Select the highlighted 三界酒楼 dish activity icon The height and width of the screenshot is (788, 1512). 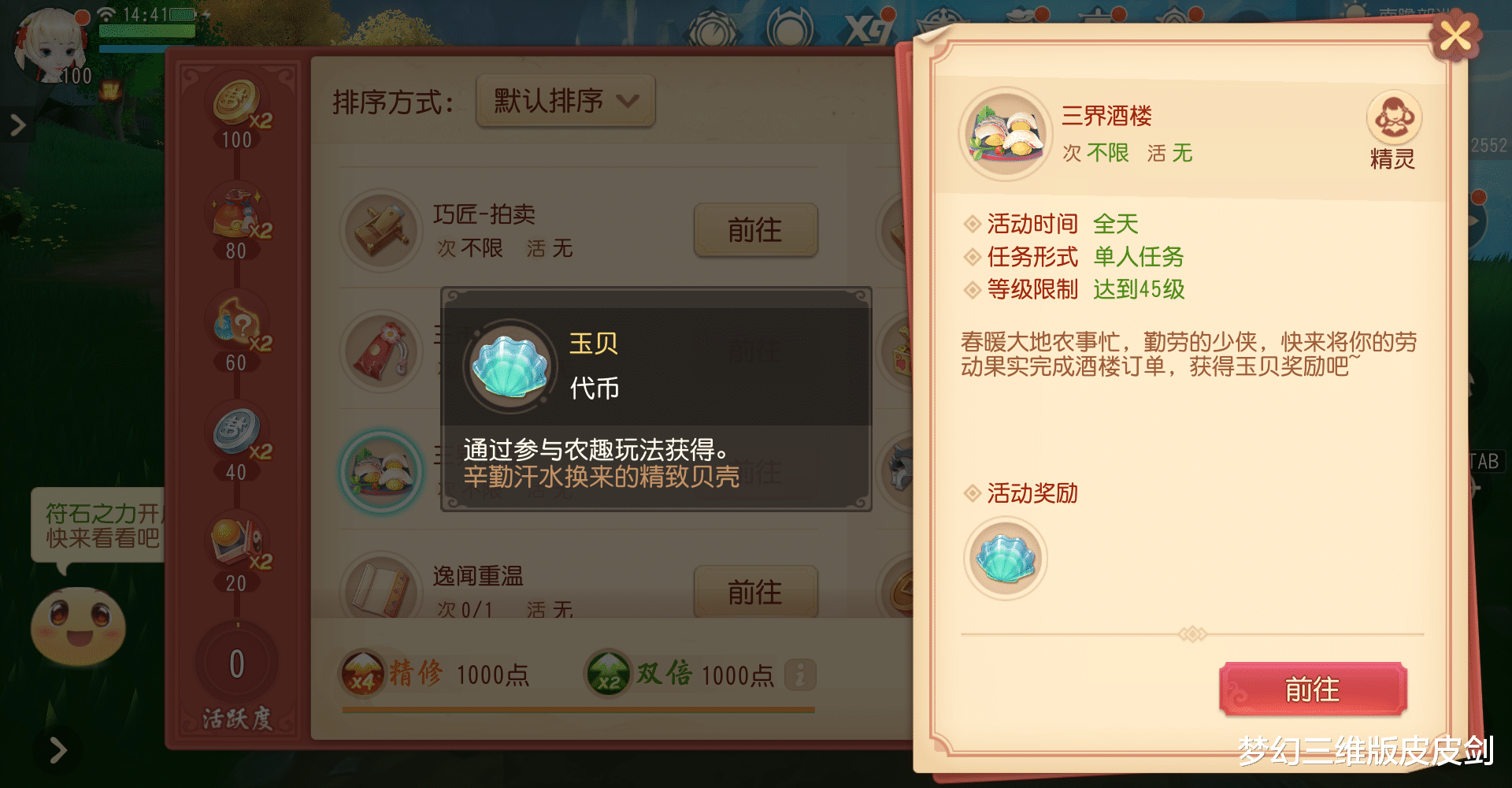click(x=382, y=471)
